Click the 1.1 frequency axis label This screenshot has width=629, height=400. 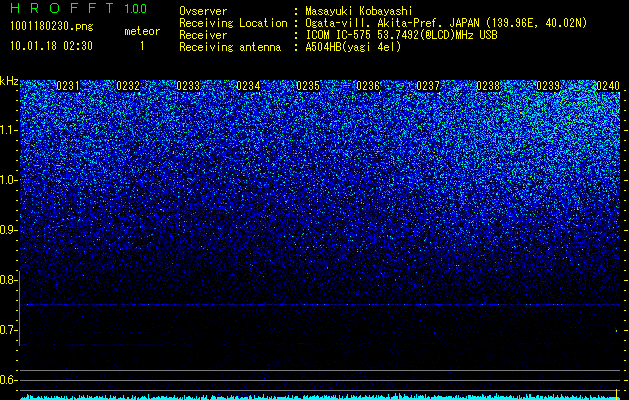(8, 130)
